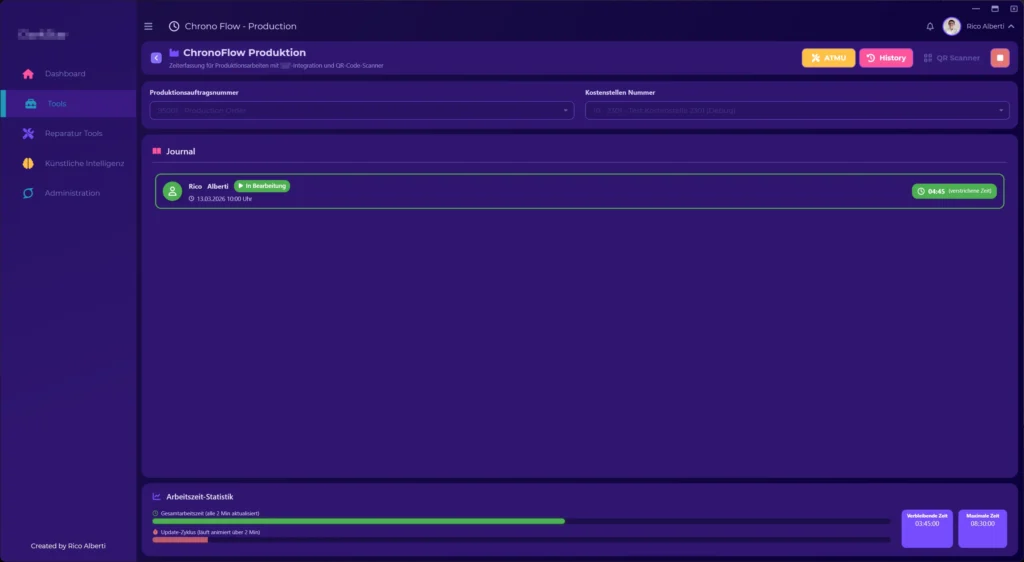The width and height of the screenshot is (1024, 562).
Task: Click the blurred app logo in sidebar
Action: click(x=43, y=34)
